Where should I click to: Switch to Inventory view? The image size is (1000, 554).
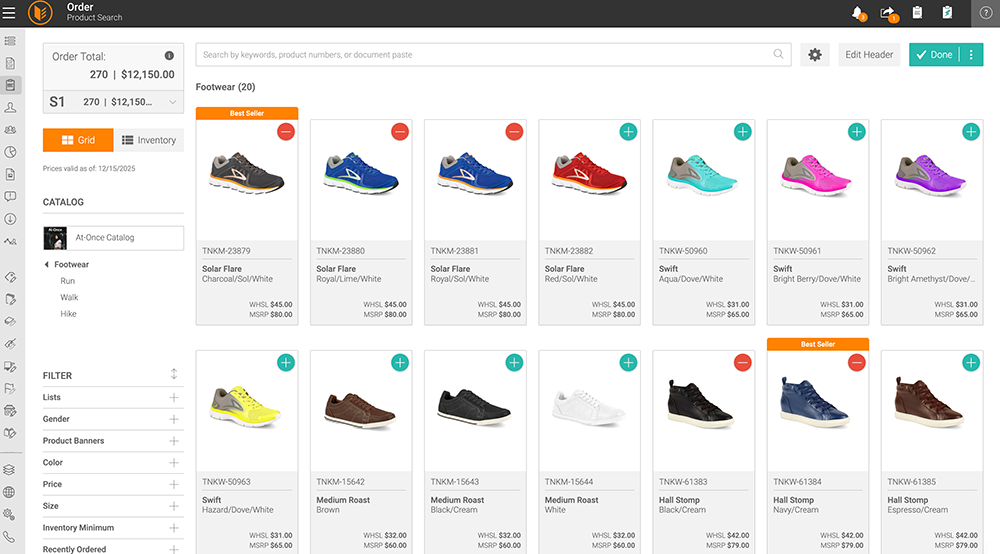coord(149,140)
